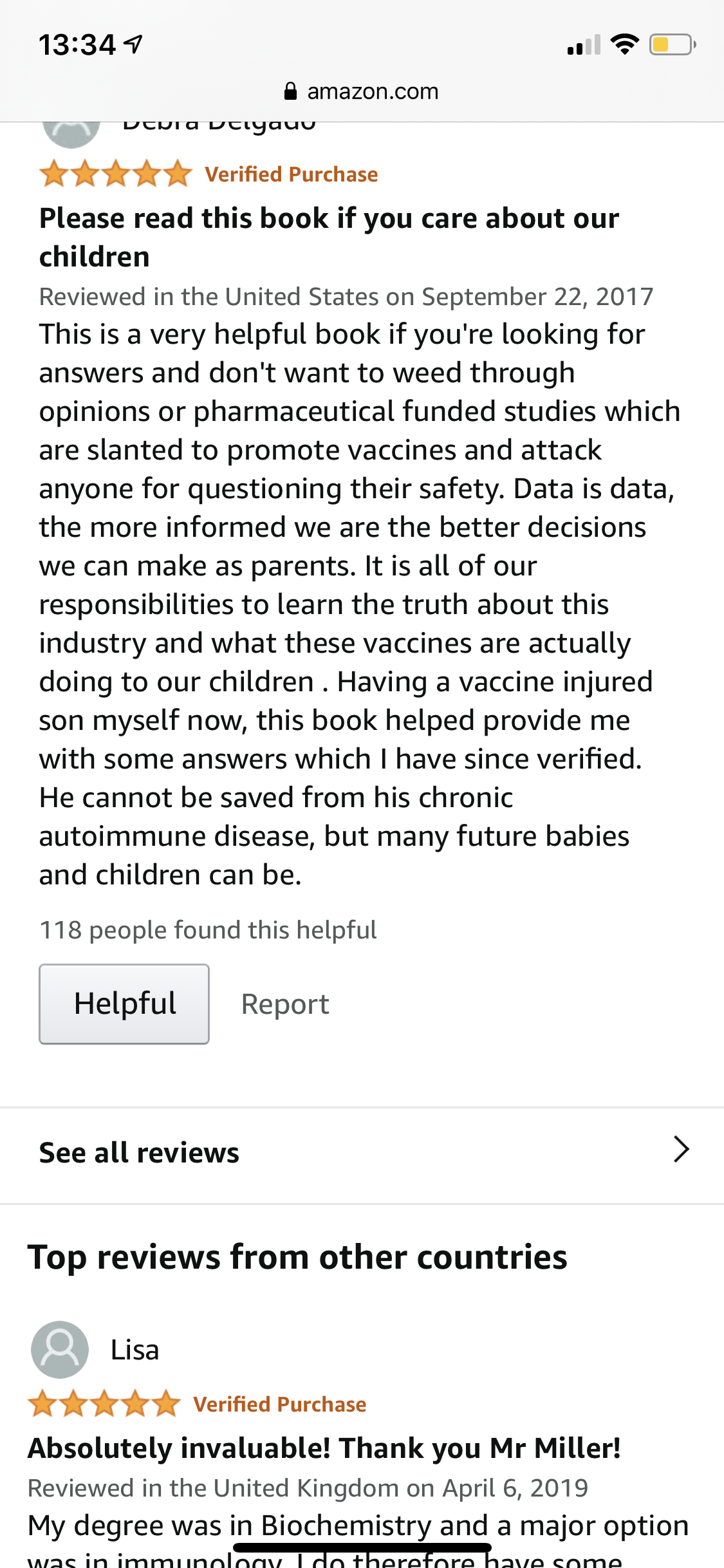Tap the lock icon beside amazon.com
The width and height of the screenshot is (724, 1568).
pos(290,91)
